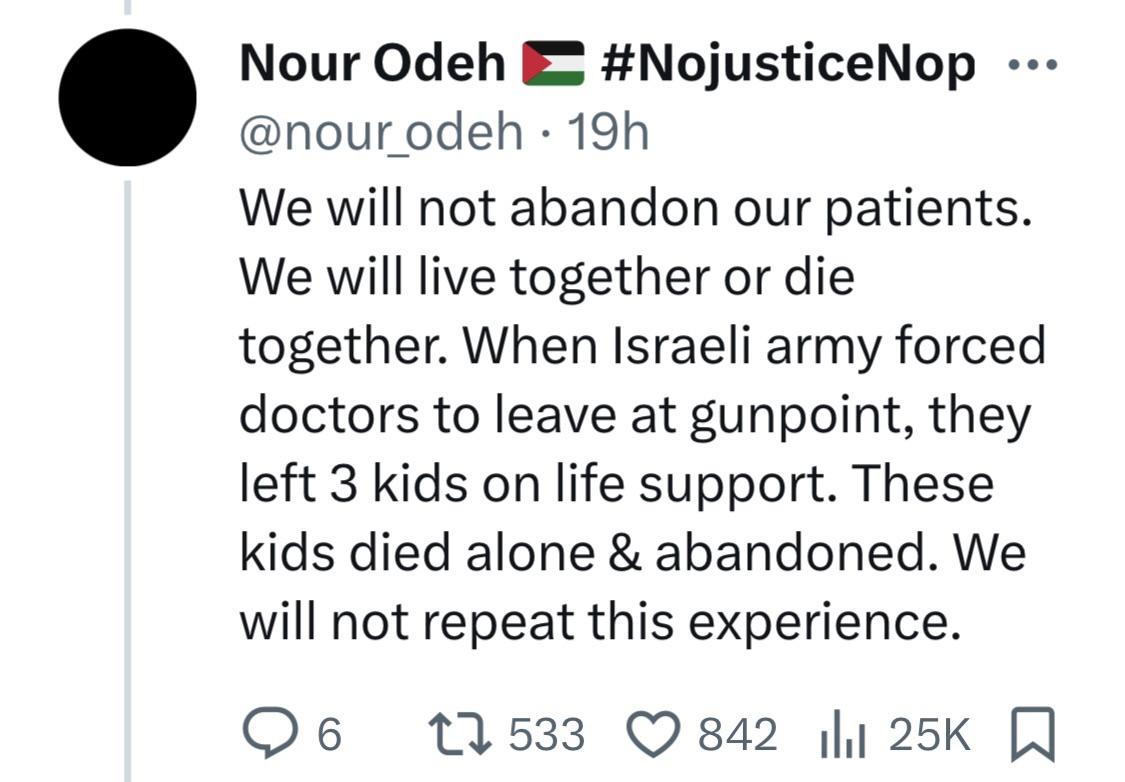This screenshot has width=1125, height=782.
Task: Visit the @nour_odeh handle link
Action: point(380,131)
